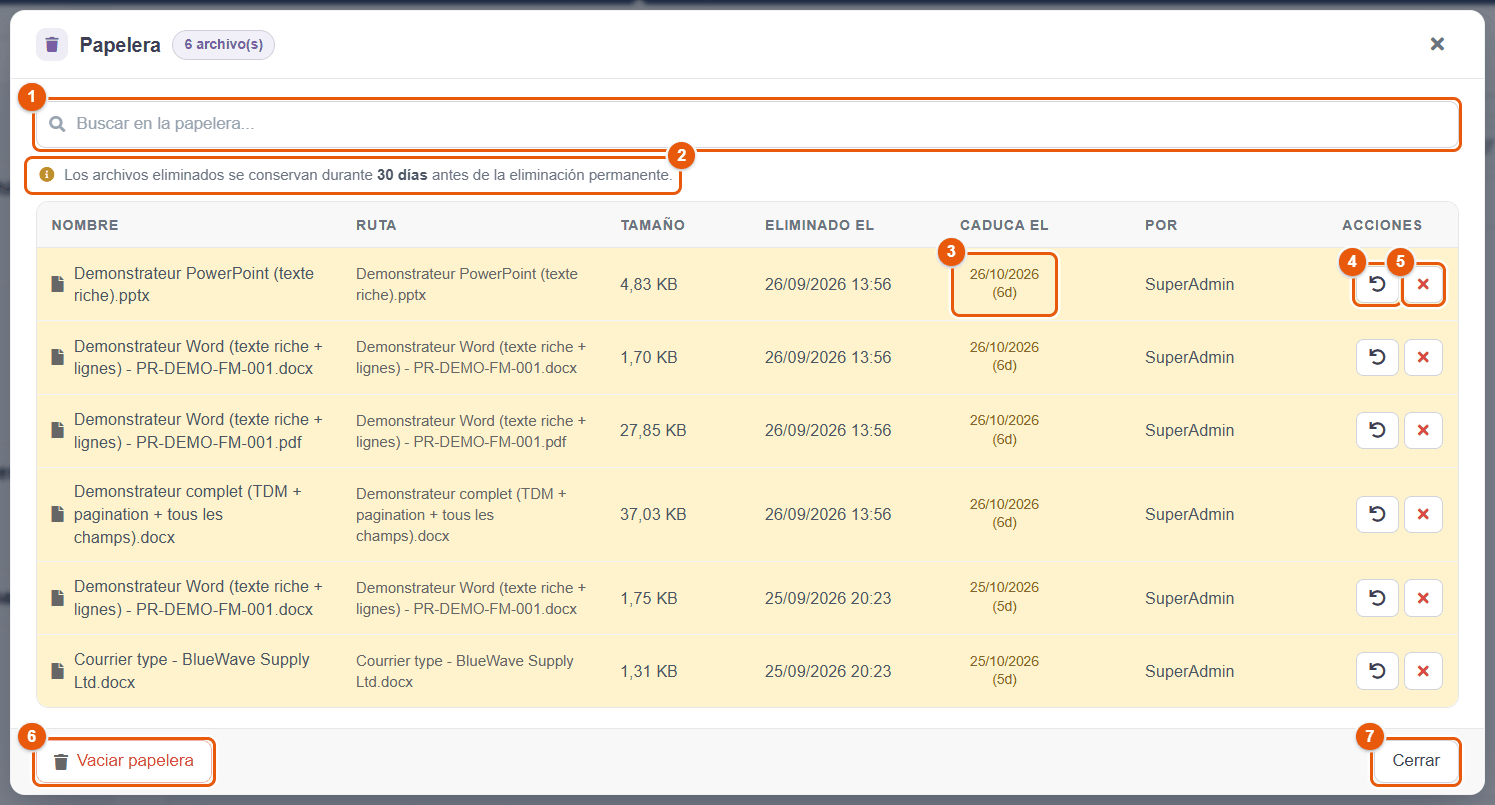Click the file icon beside the PowerPoint .pptx name
This screenshot has width=1495, height=805.
coord(58,285)
